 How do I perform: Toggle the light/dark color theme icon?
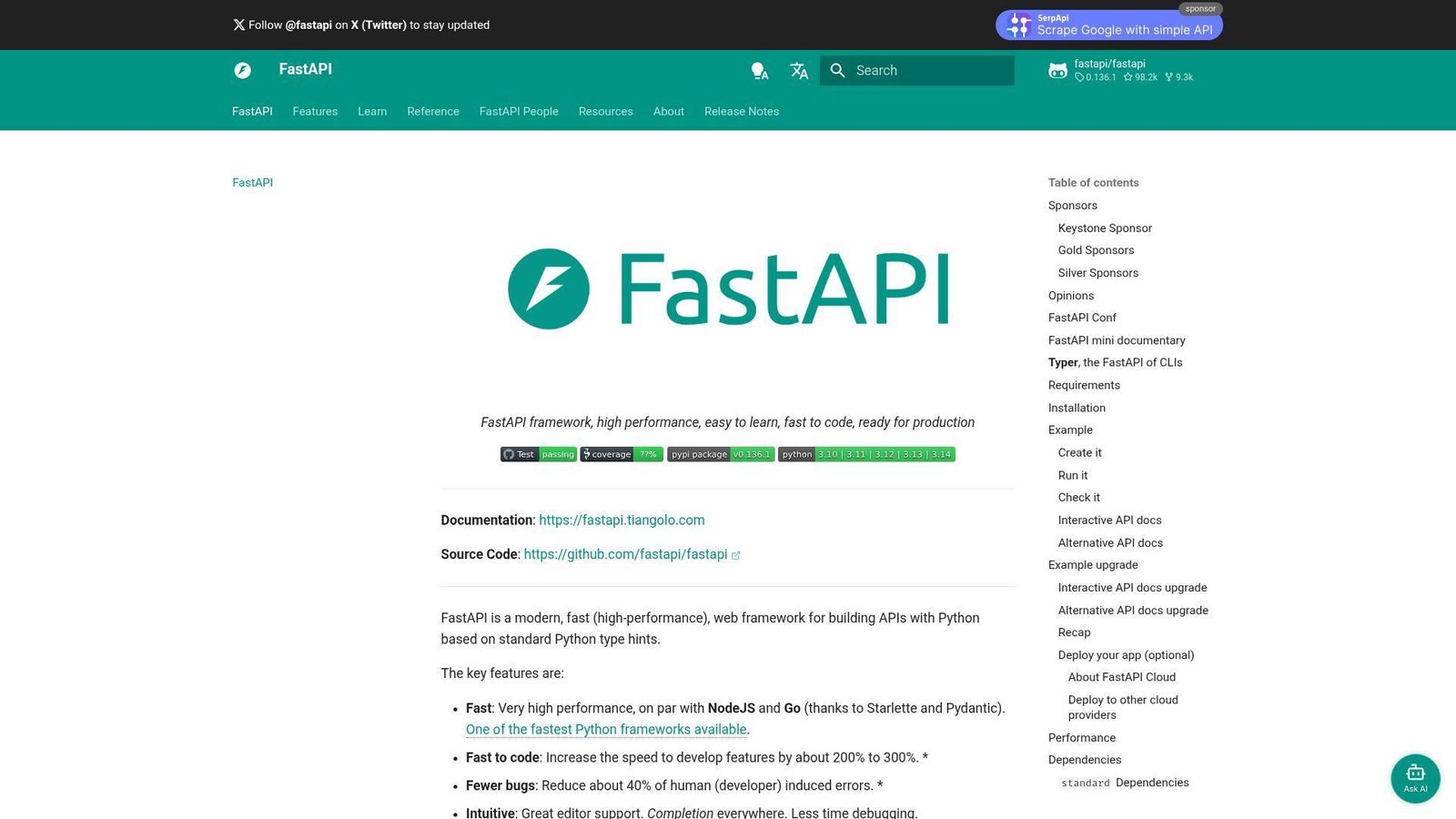[x=759, y=71]
